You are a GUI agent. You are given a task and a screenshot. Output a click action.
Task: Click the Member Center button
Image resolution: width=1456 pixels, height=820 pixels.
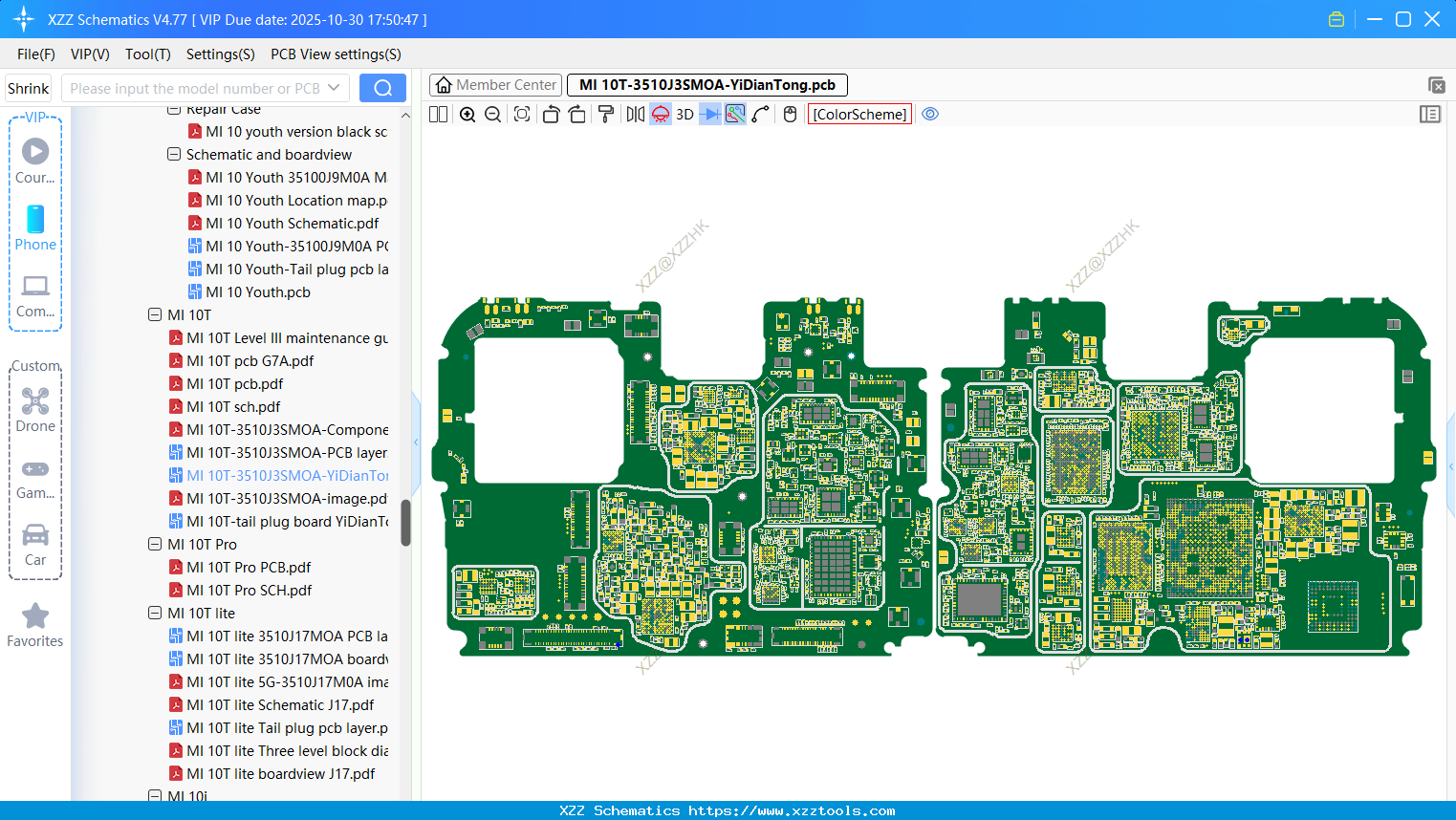pyautogui.click(x=494, y=84)
